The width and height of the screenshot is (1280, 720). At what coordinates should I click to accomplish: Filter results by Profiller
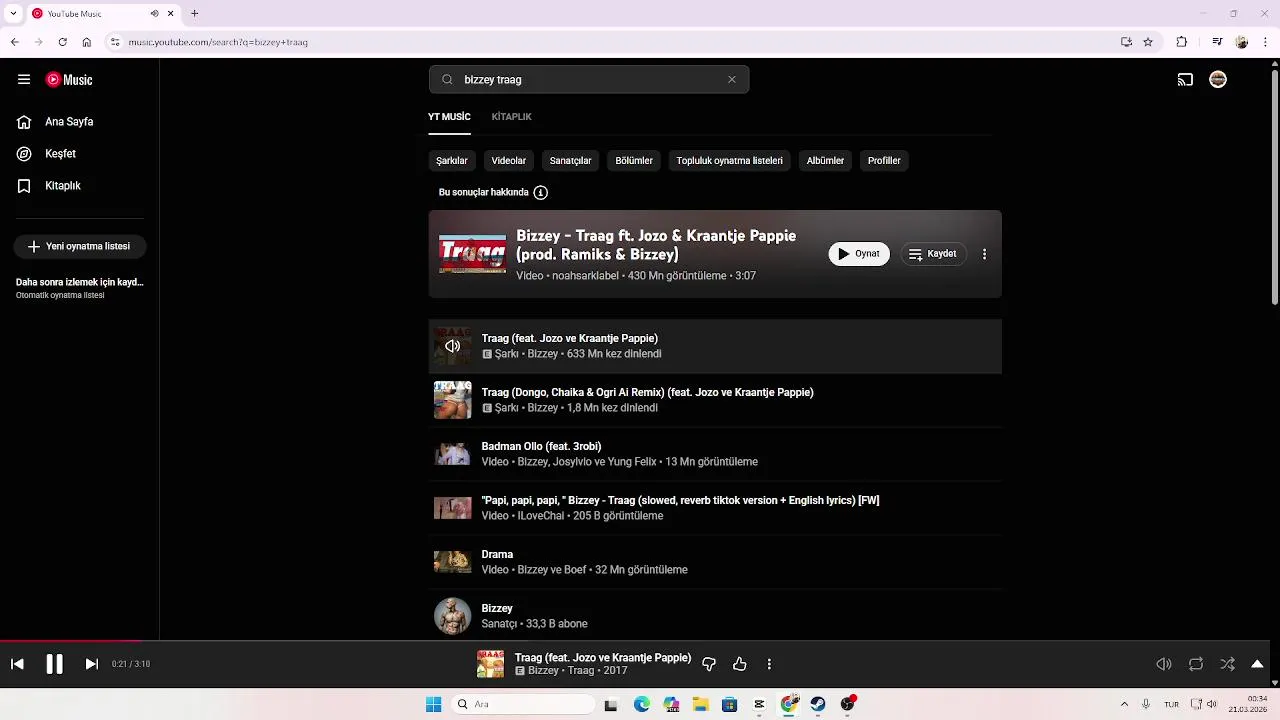pyautogui.click(x=884, y=161)
